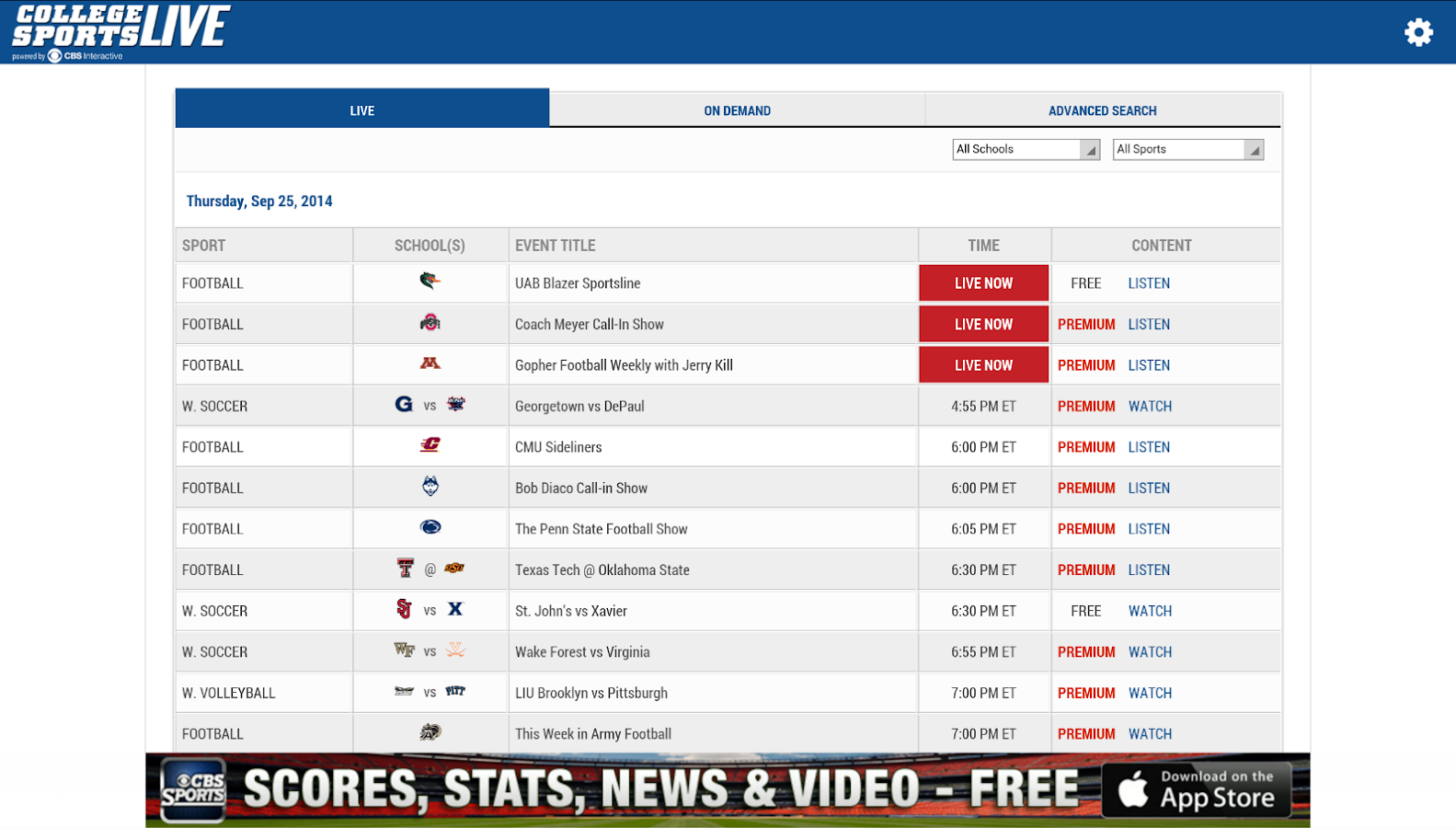Open the ADVANCED SEARCH tab

coord(1103,109)
